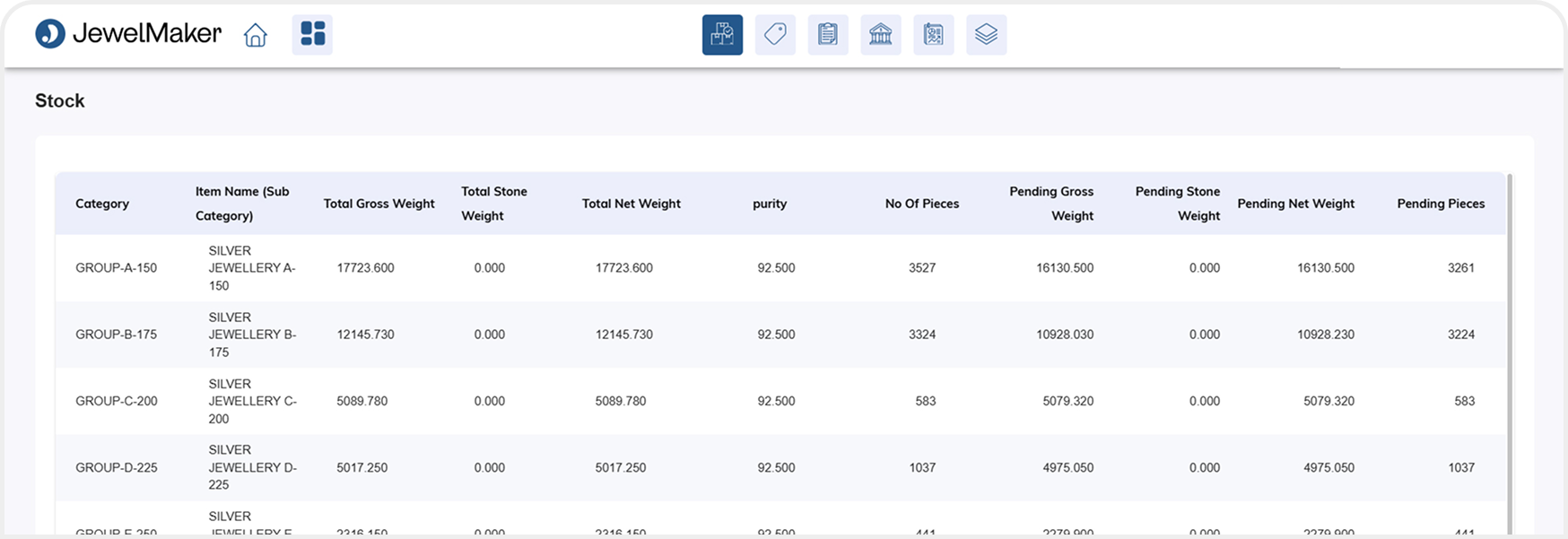Viewport: 1568px width, 539px height.
Task: Click total gross weight 5089.780 for GROUP-C-200
Action: pyautogui.click(x=362, y=401)
